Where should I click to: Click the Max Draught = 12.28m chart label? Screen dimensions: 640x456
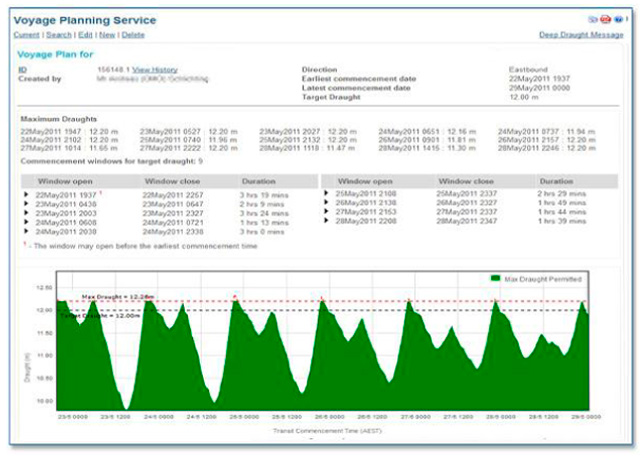click(x=106, y=297)
